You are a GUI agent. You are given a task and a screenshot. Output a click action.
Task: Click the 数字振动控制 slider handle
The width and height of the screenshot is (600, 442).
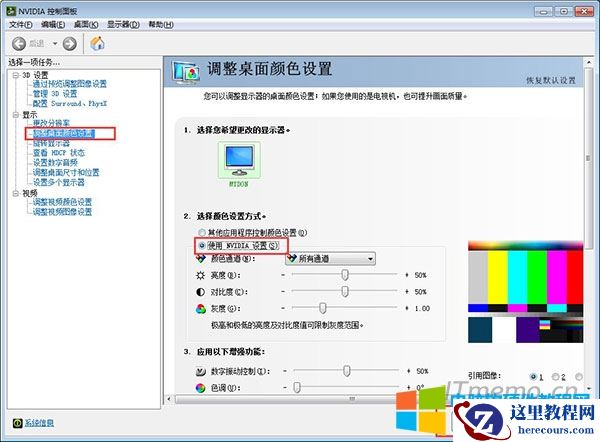click(x=347, y=371)
